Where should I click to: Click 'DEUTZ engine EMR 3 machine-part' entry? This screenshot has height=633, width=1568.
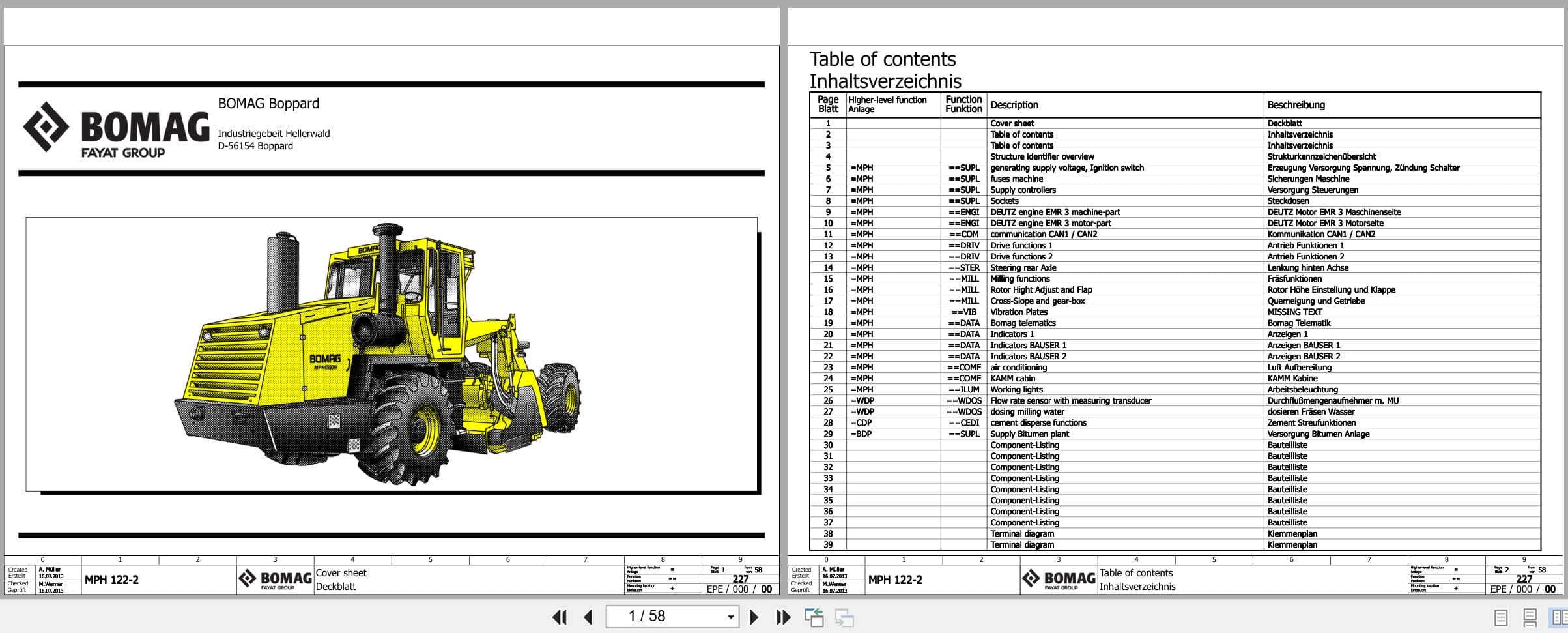1055,212
